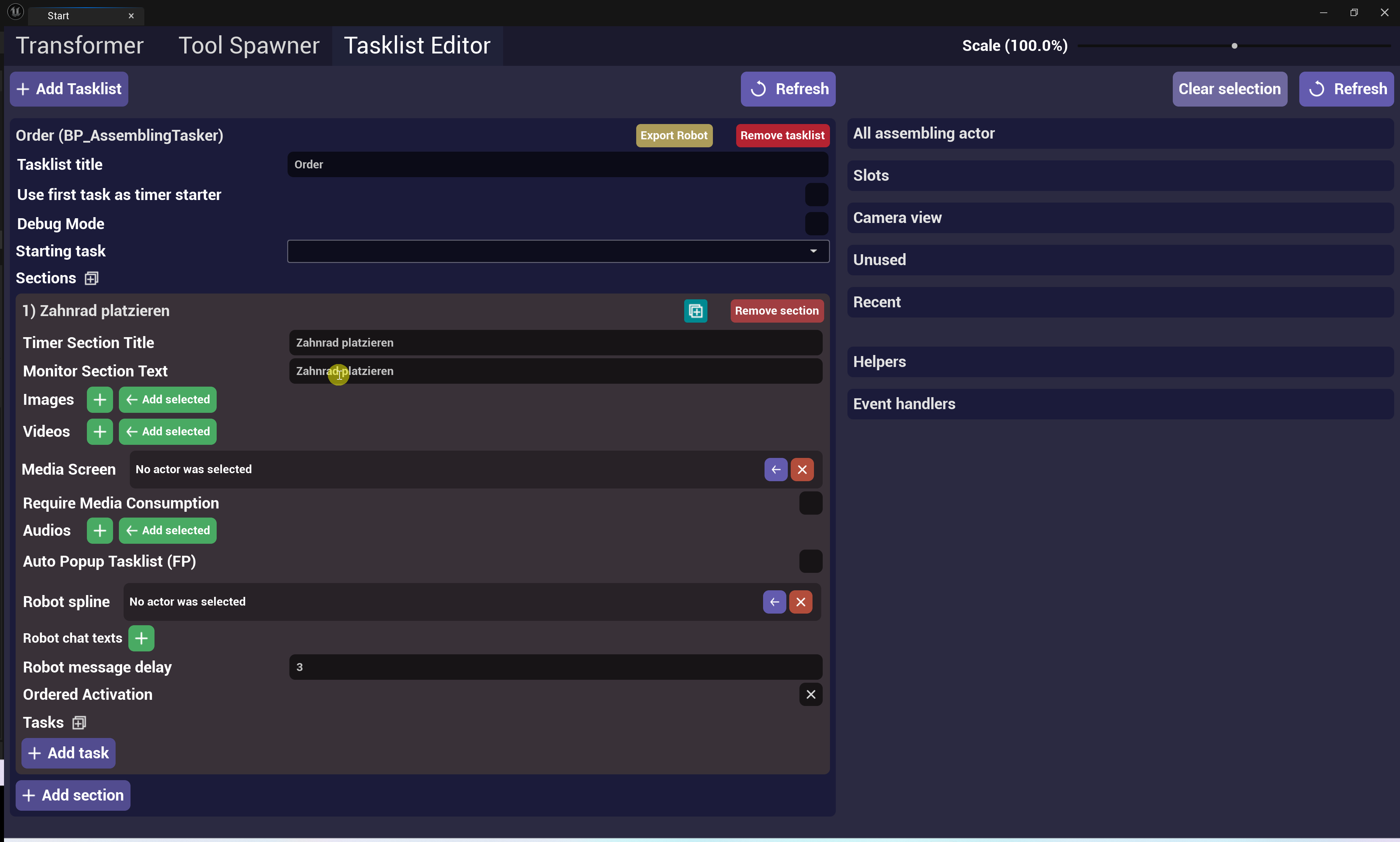Click the green plus icon next to Audios
Viewport: 1400px width, 842px height.
click(x=99, y=531)
